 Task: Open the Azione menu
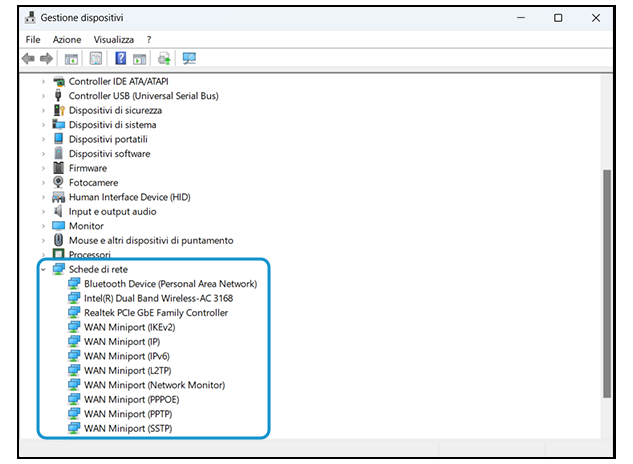coord(67,40)
